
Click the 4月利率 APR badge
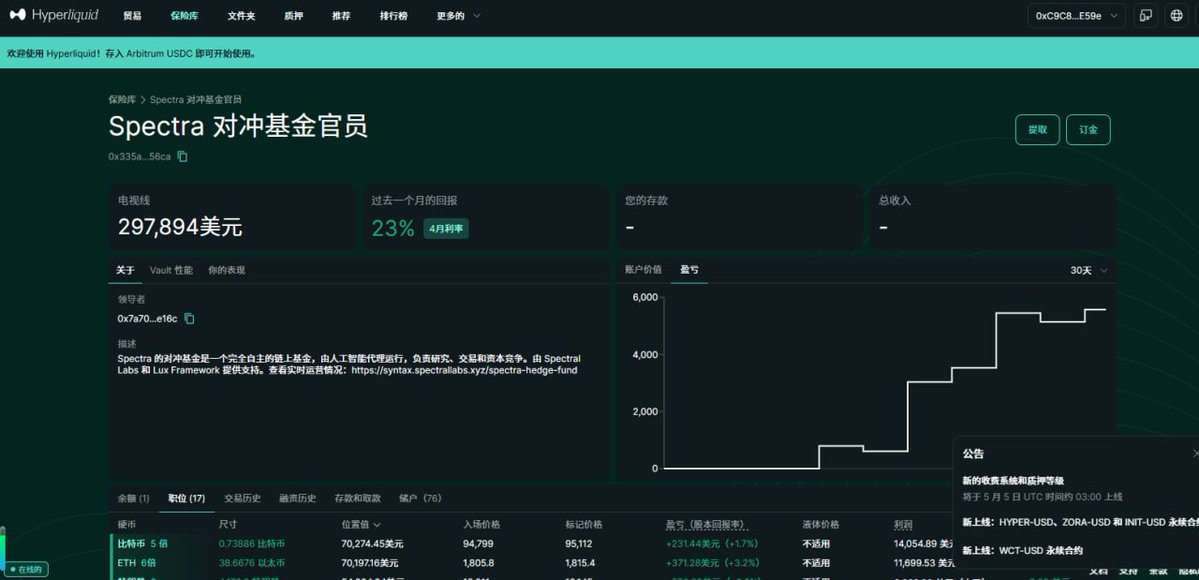pyautogui.click(x=446, y=228)
